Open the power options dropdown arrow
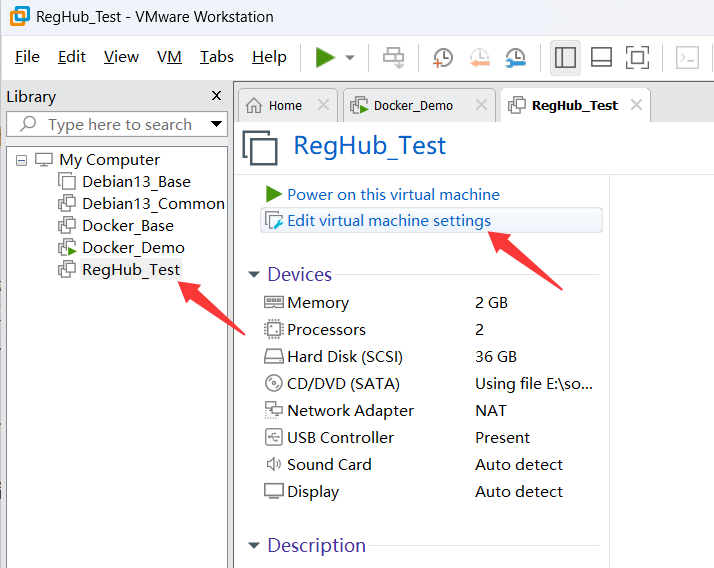Viewport: 714px width, 568px height. pyautogui.click(x=350, y=58)
